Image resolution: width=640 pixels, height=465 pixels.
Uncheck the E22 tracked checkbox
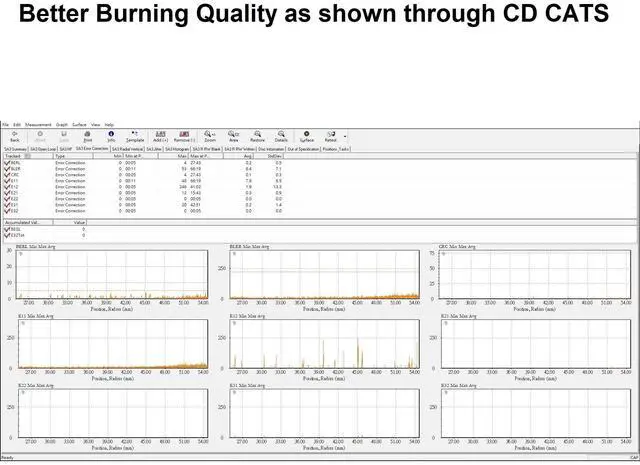[x=7, y=199]
